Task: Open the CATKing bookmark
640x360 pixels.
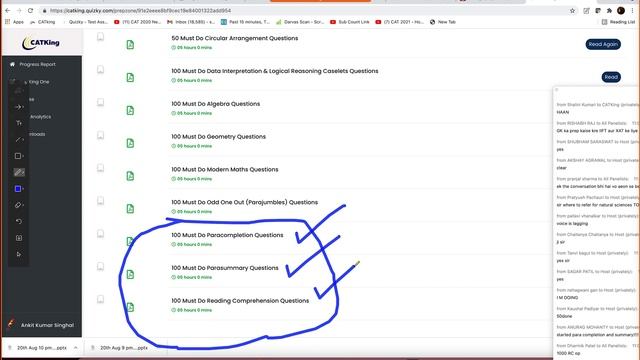Action: 42,22
